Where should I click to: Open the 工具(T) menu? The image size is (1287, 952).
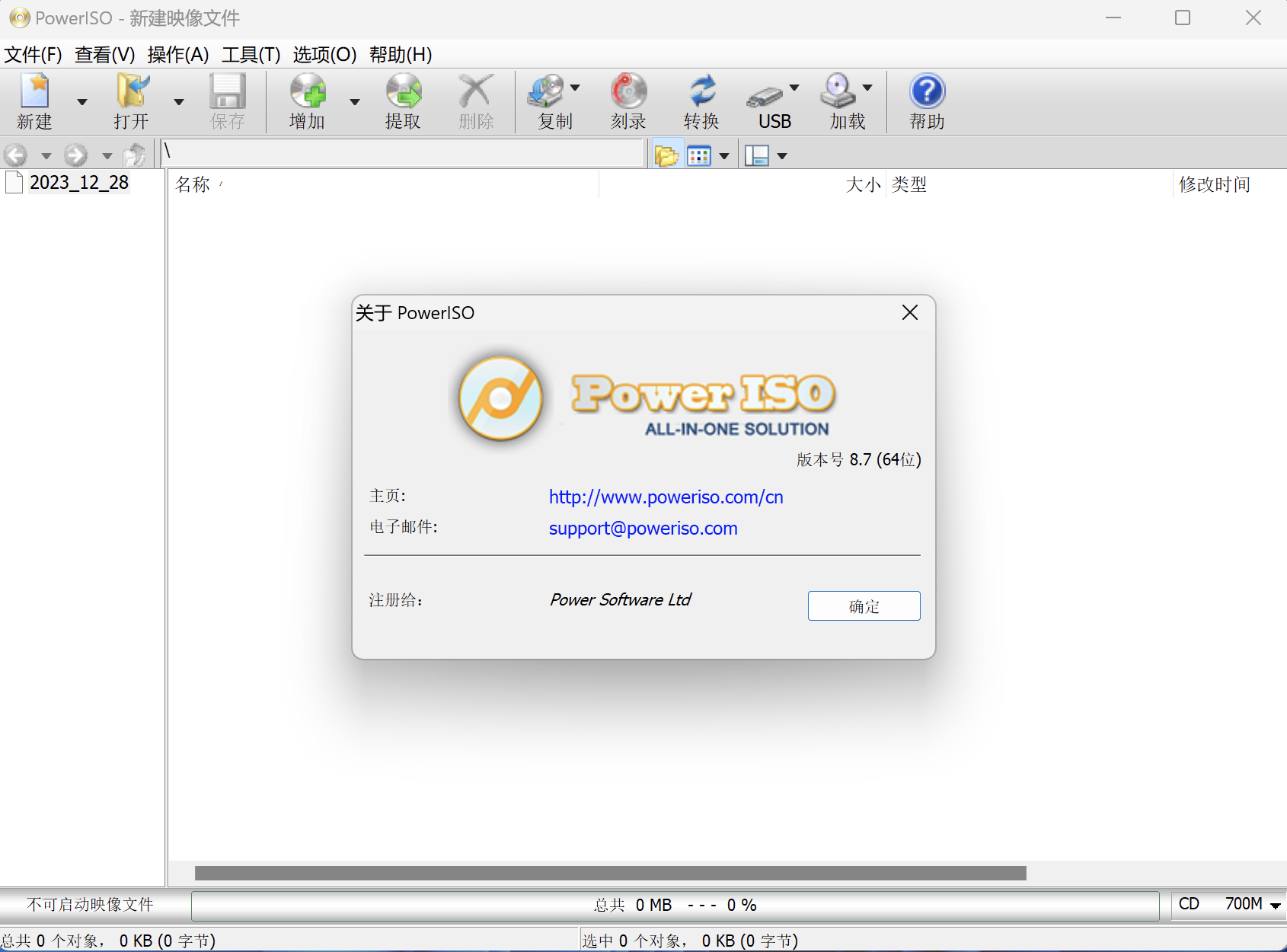click(x=251, y=55)
